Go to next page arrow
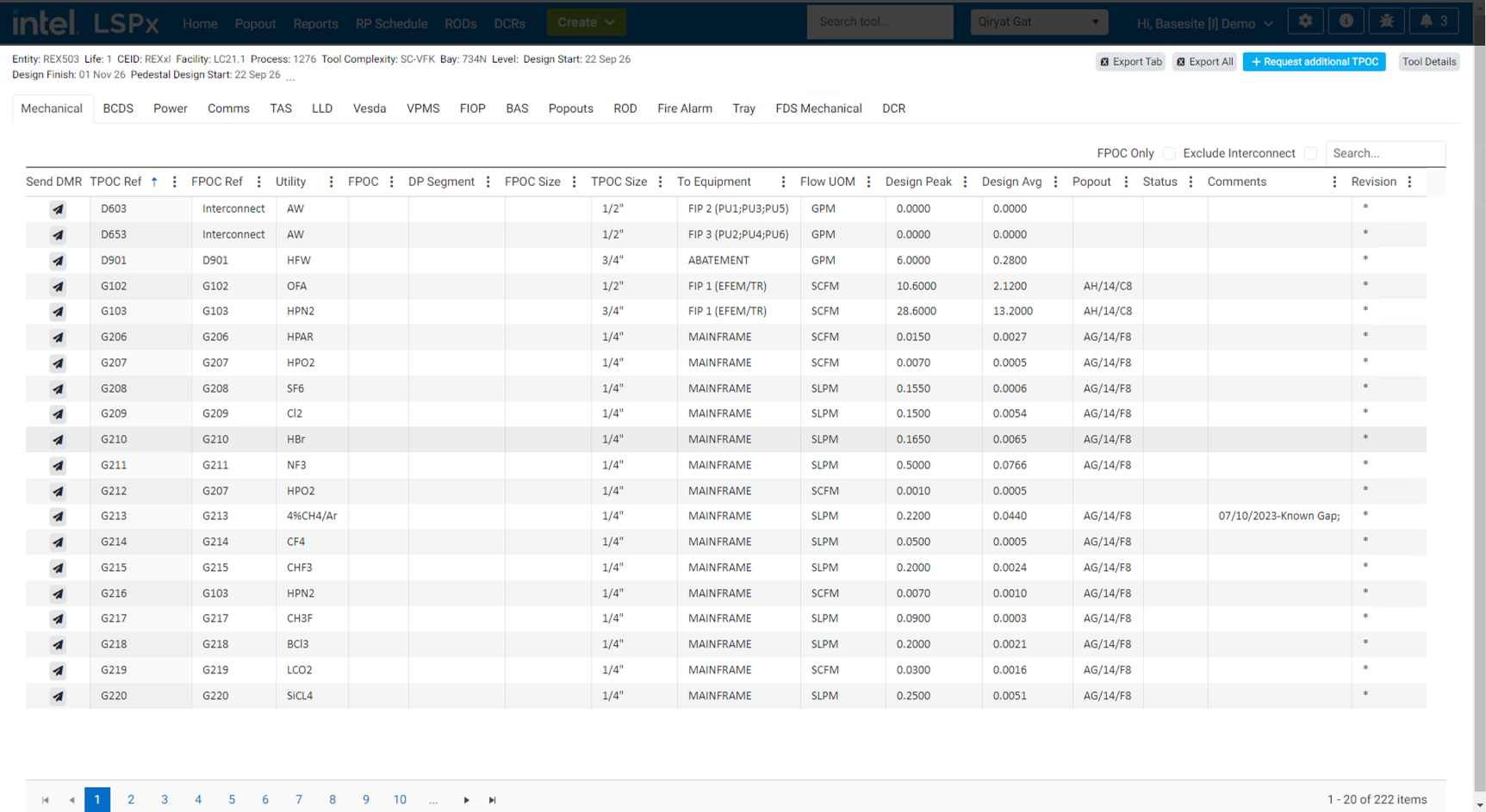This screenshot has height=812, width=1486. 466,800
